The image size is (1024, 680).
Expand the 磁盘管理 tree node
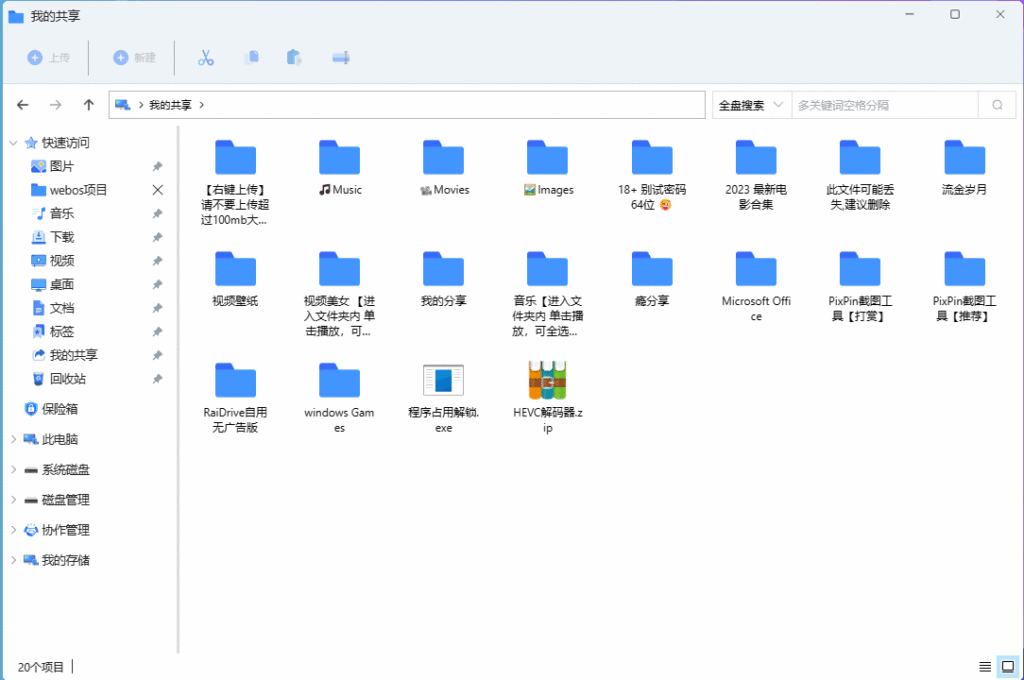[x=13, y=500]
